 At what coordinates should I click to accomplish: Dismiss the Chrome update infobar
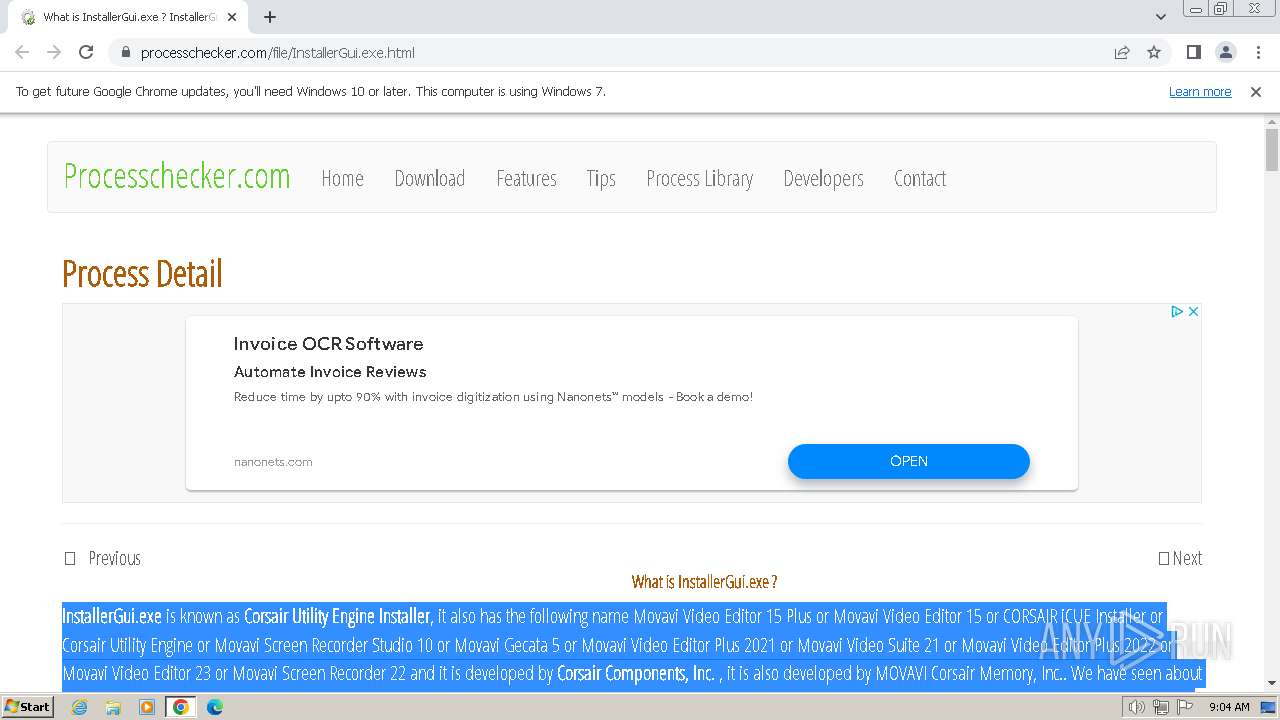[x=1256, y=91]
